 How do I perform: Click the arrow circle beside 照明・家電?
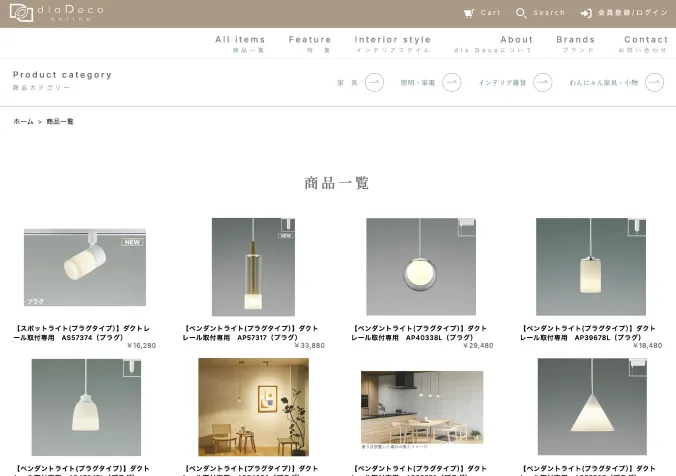tap(451, 83)
